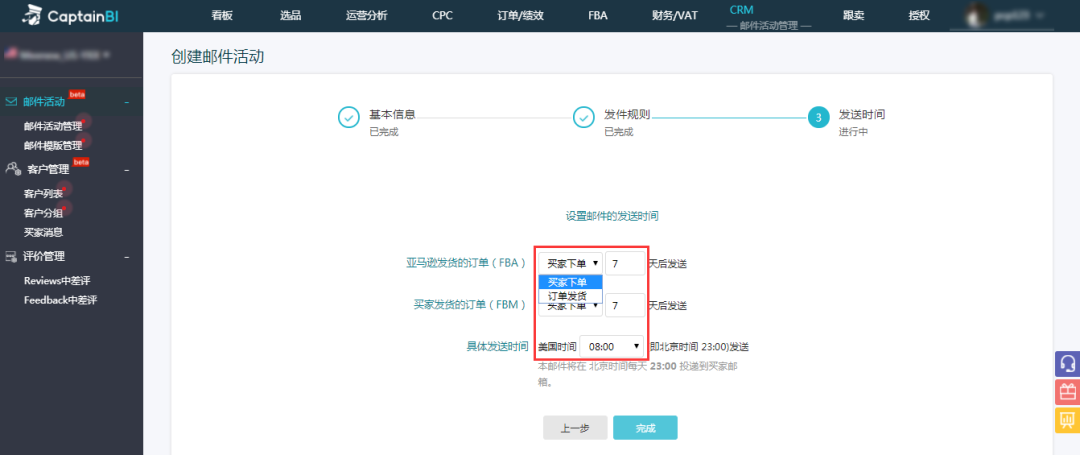Screen dimensions: 1080x455
Task: Click the 完成 button
Action: coord(645,427)
